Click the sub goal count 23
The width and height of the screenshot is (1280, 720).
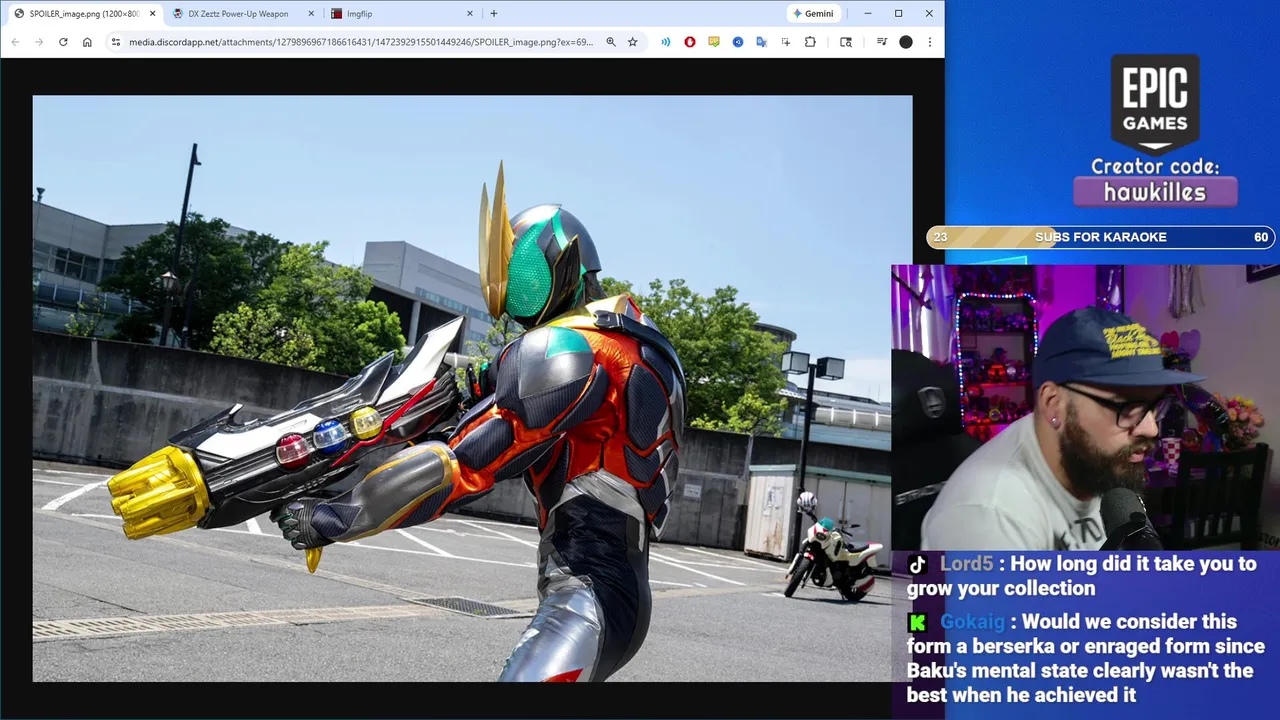click(940, 237)
